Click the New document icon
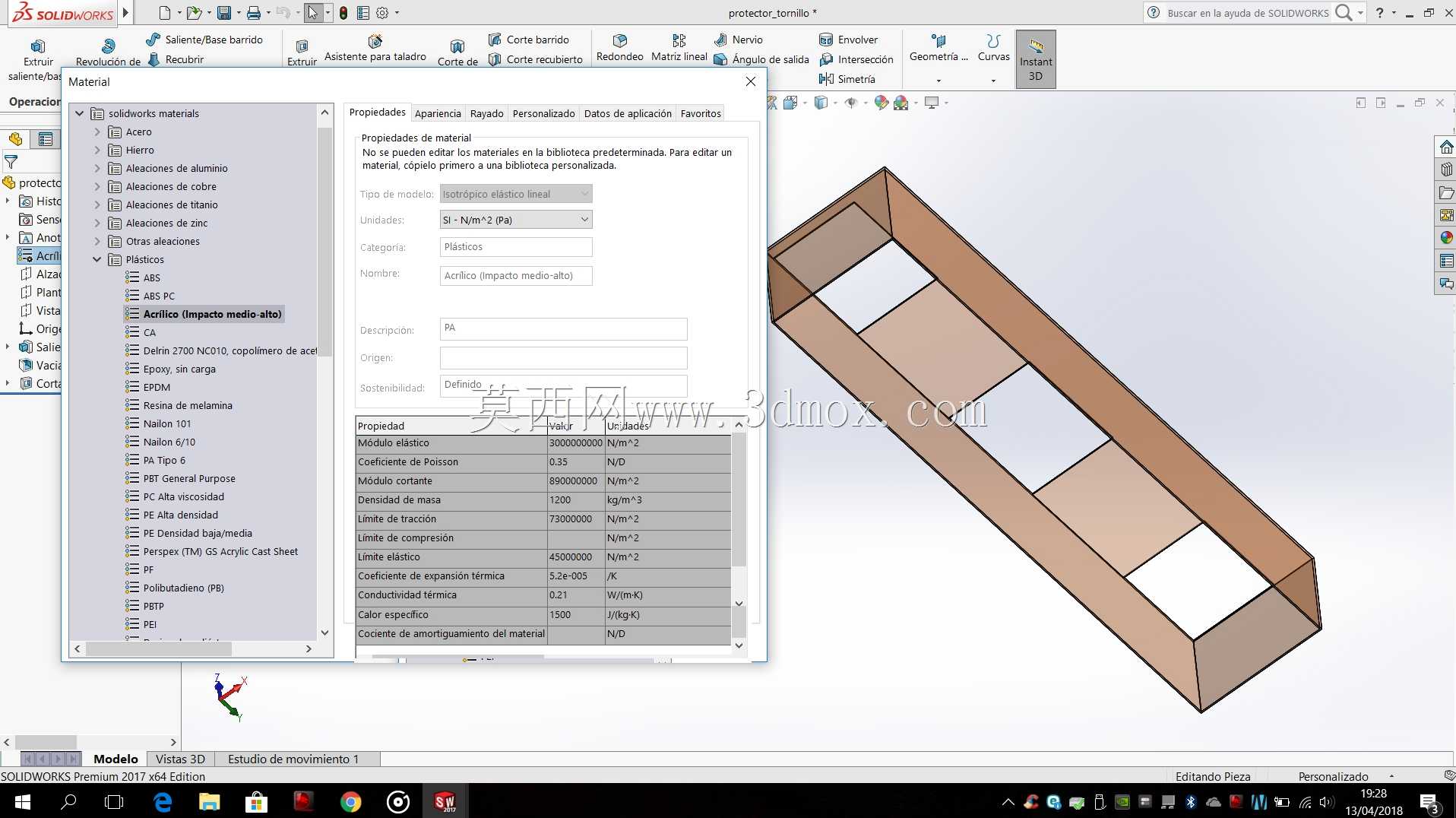The width and height of the screenshot is (1456, 818). [165, 13]
